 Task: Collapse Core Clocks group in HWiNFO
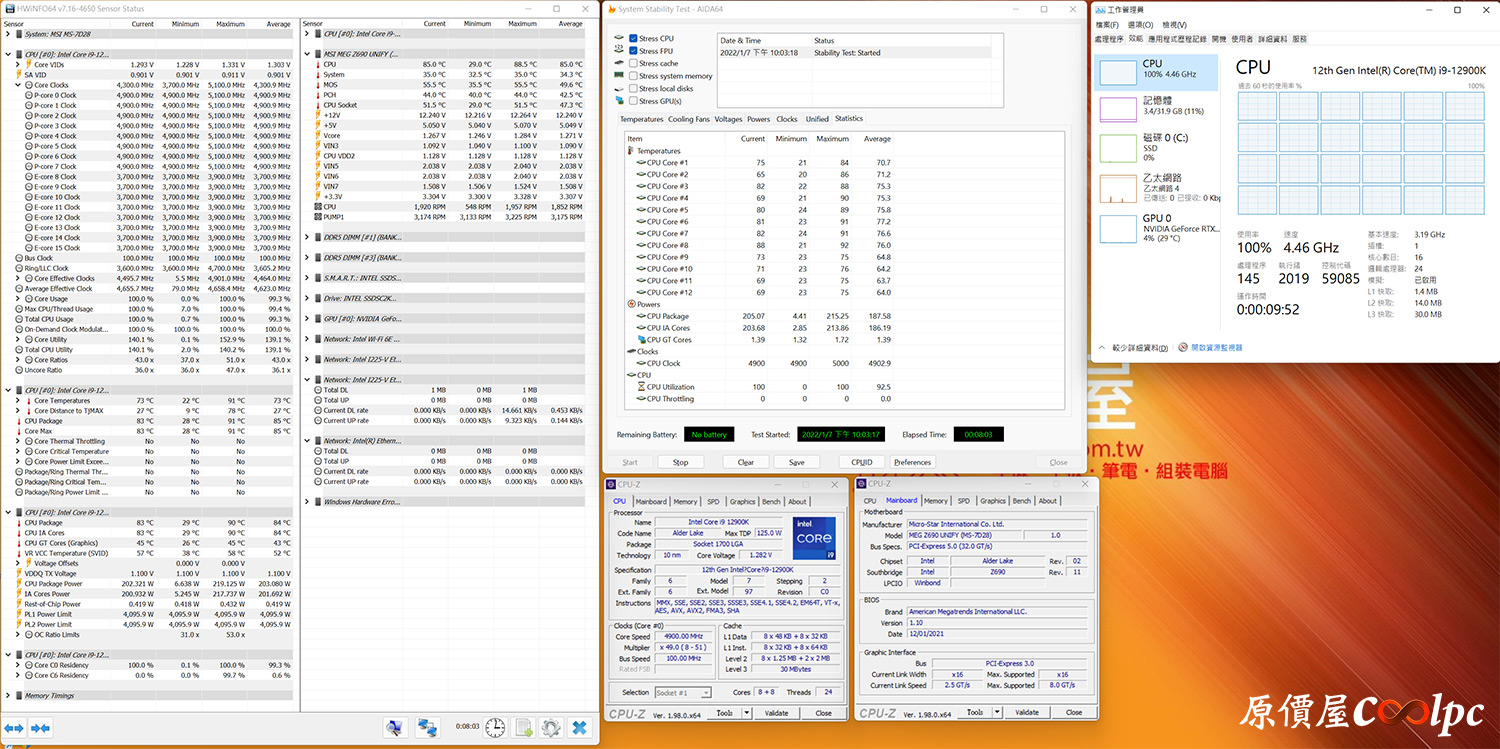click(18, 85)
